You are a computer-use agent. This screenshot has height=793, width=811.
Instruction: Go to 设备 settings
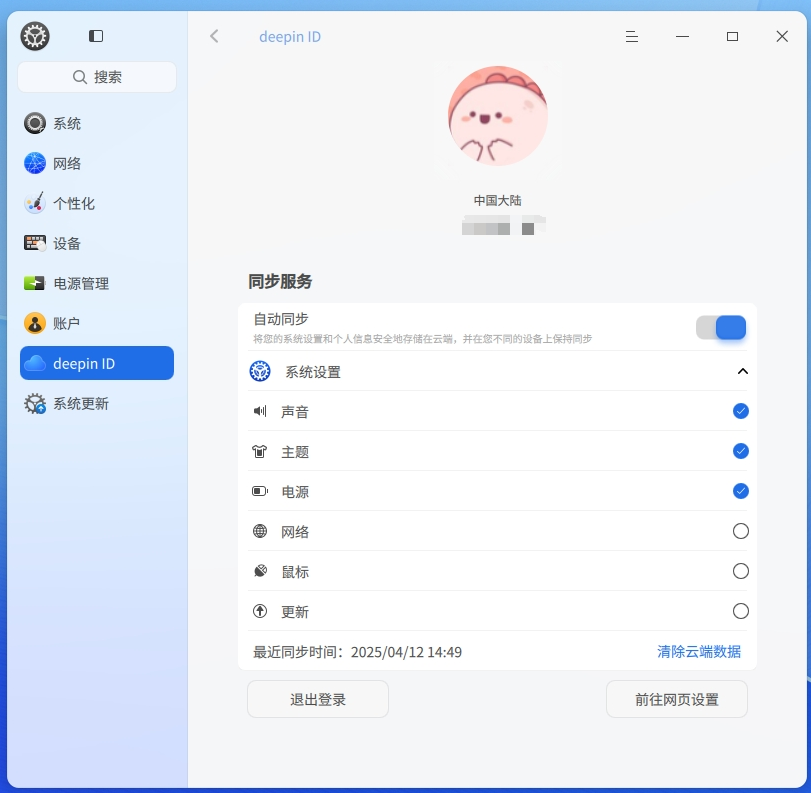point(97,243)
